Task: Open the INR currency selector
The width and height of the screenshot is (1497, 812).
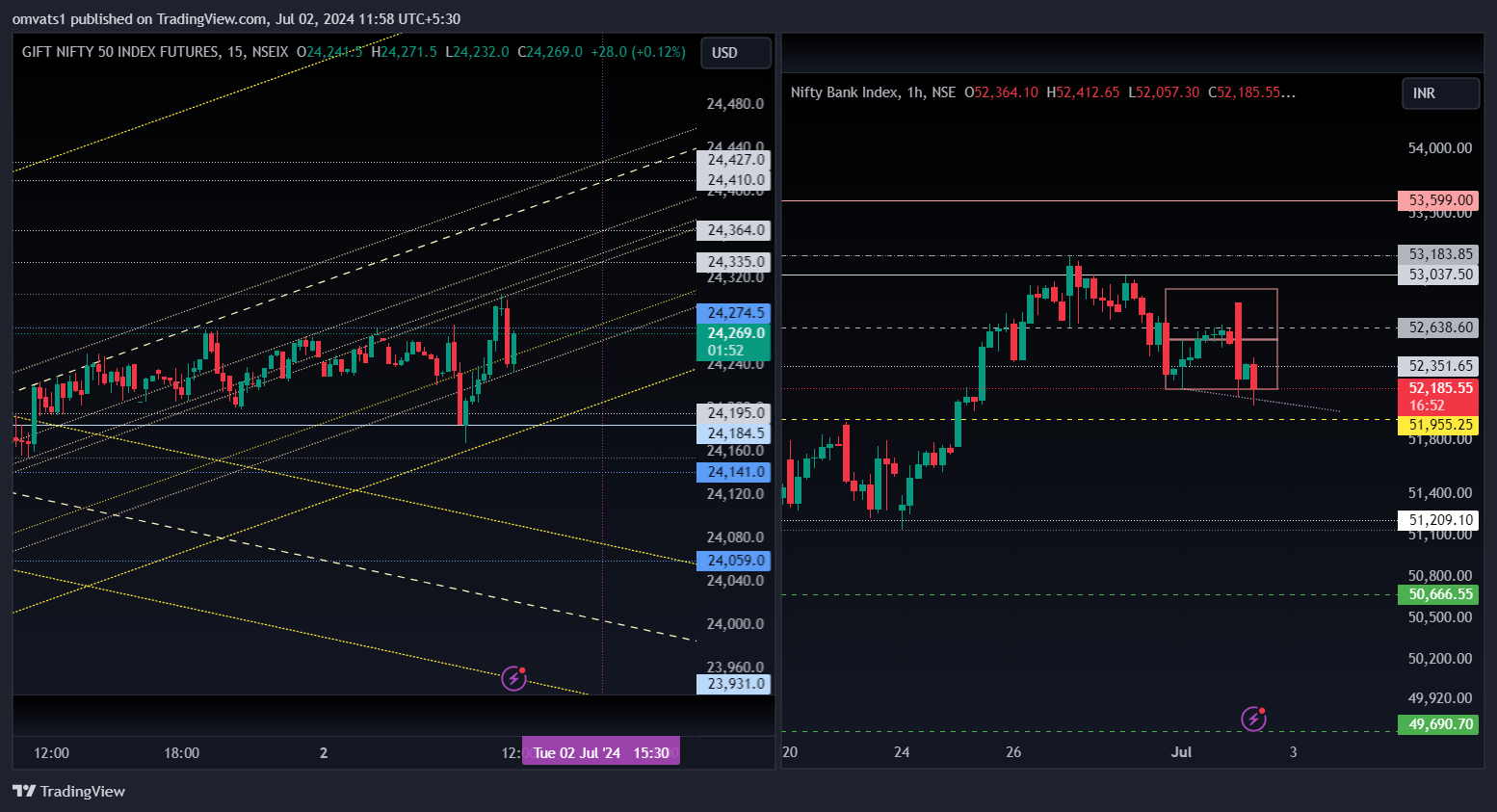Action: click(1440, 93)
